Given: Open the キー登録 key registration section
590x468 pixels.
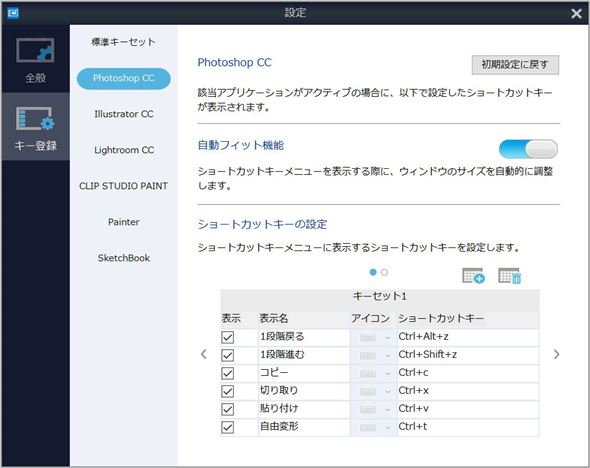Looking at the screenshot, I should pos(35,127).
